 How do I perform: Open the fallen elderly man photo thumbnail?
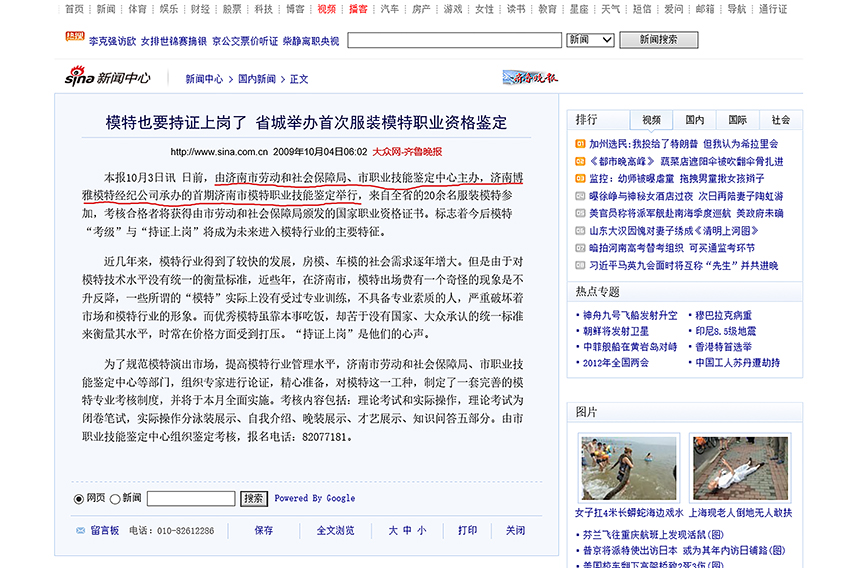coord(740,468)
